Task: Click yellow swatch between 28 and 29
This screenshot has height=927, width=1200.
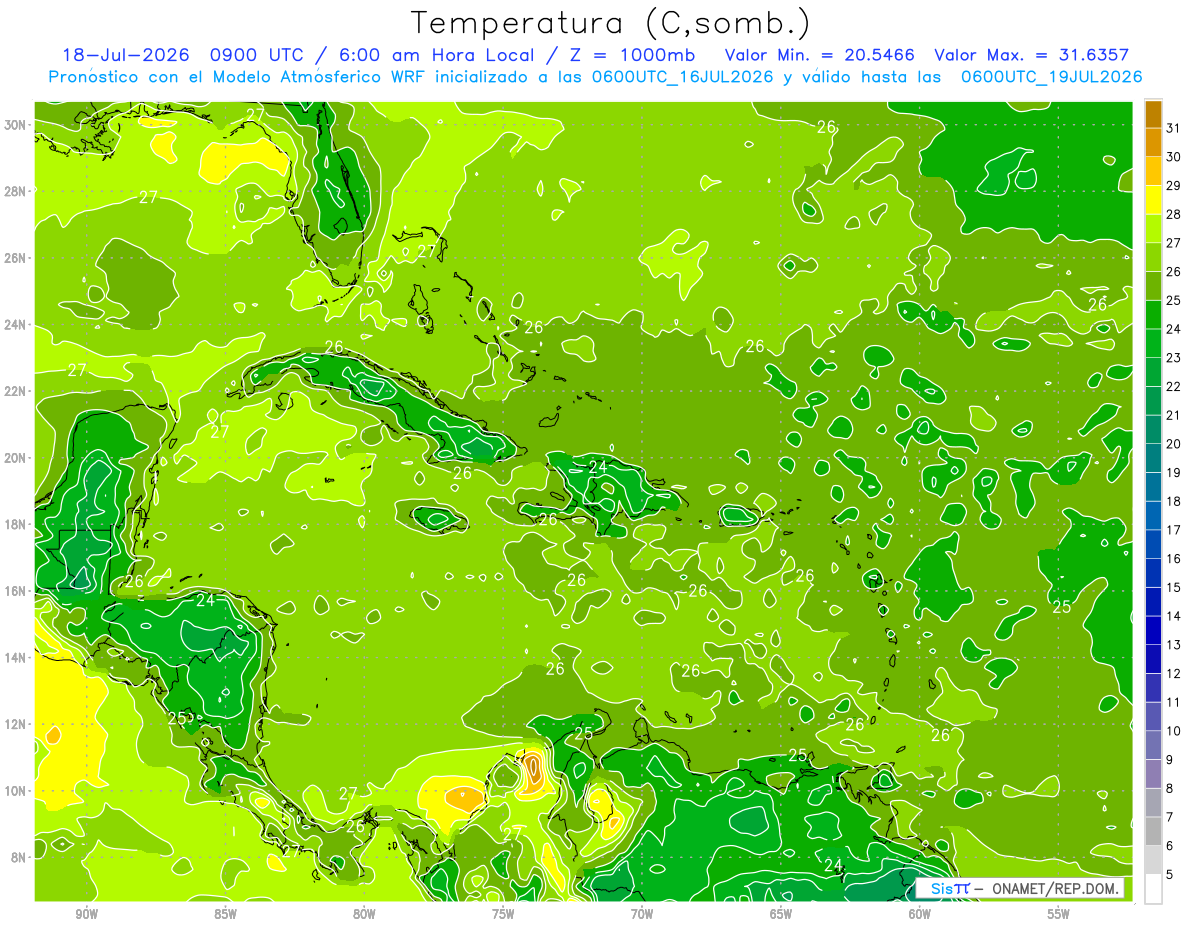Action: 1153,200
